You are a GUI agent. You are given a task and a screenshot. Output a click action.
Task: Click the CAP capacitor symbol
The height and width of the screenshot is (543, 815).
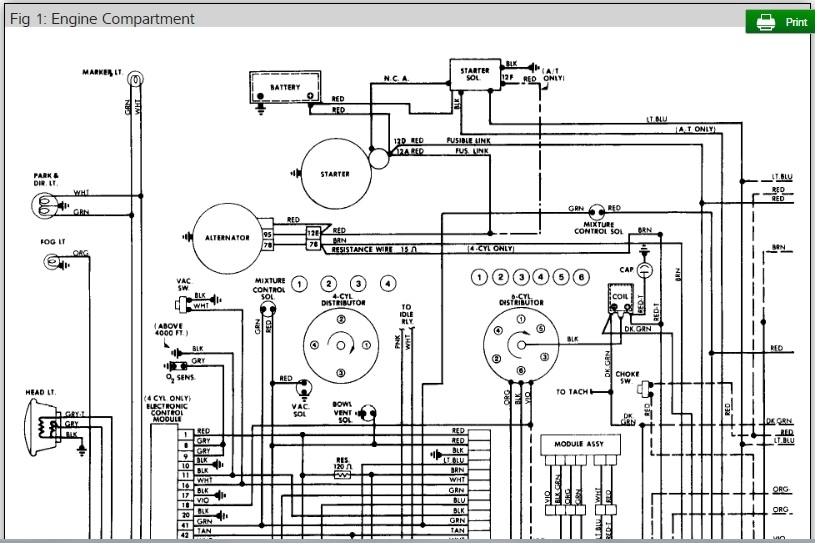pos(645,270)
